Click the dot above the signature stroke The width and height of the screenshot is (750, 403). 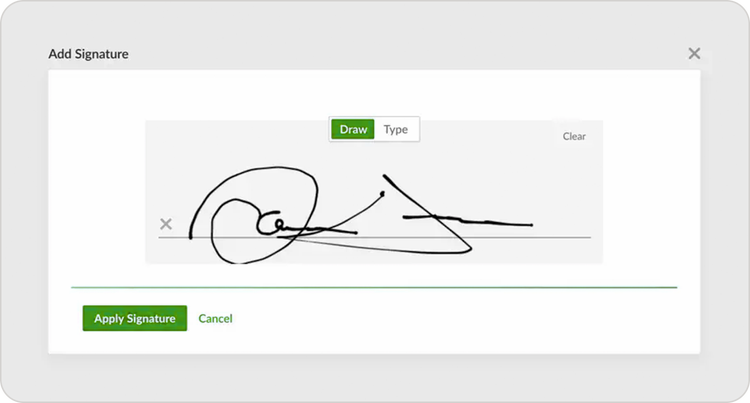pyautogui.click(x=382, y=194)
